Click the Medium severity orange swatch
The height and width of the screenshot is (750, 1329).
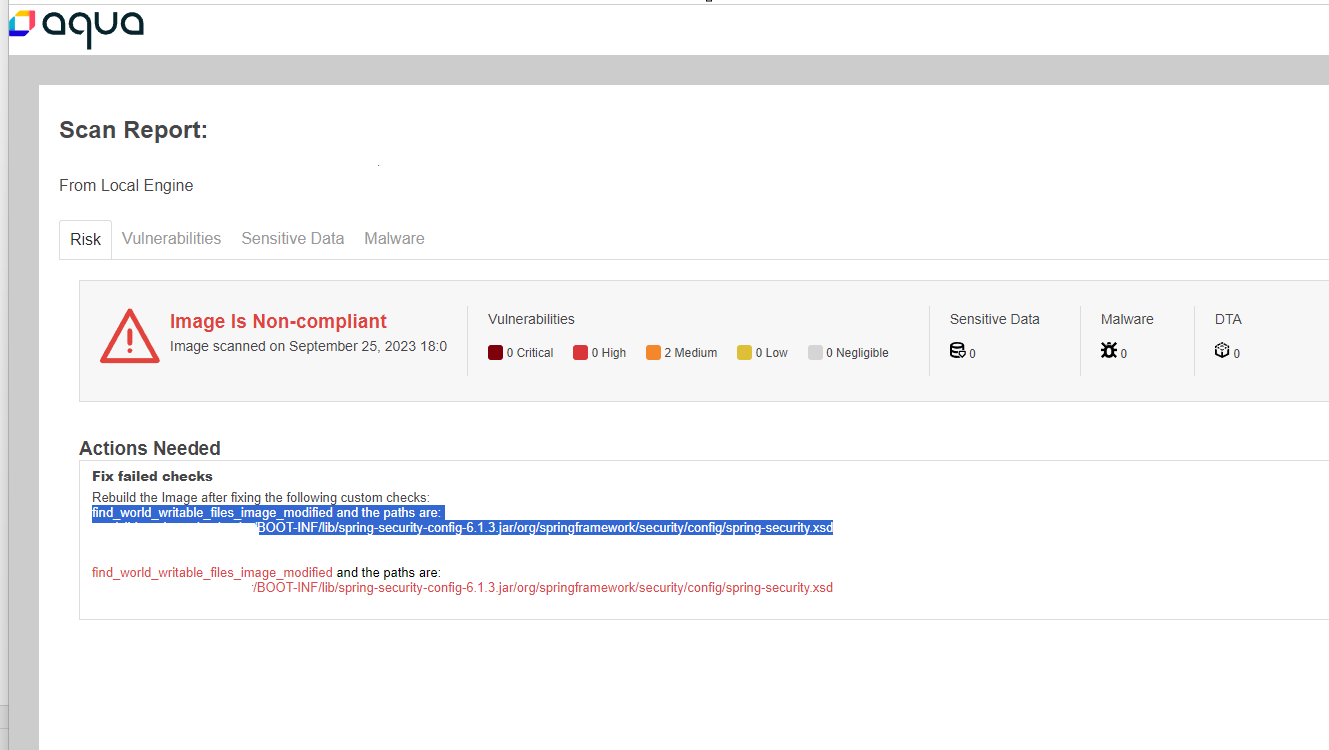click(x=653, y=352)
